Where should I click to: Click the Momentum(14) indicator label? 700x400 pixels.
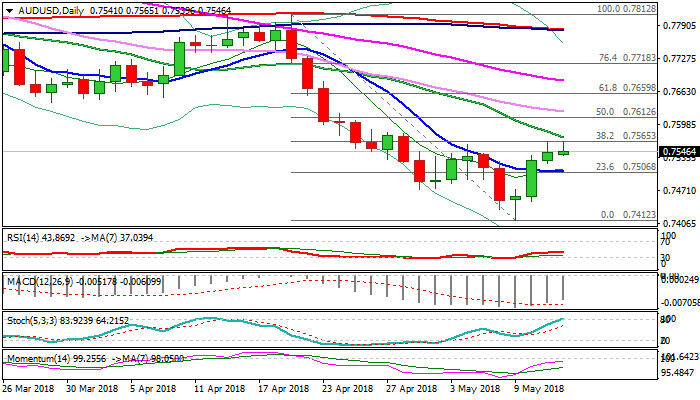coord(33,357)
